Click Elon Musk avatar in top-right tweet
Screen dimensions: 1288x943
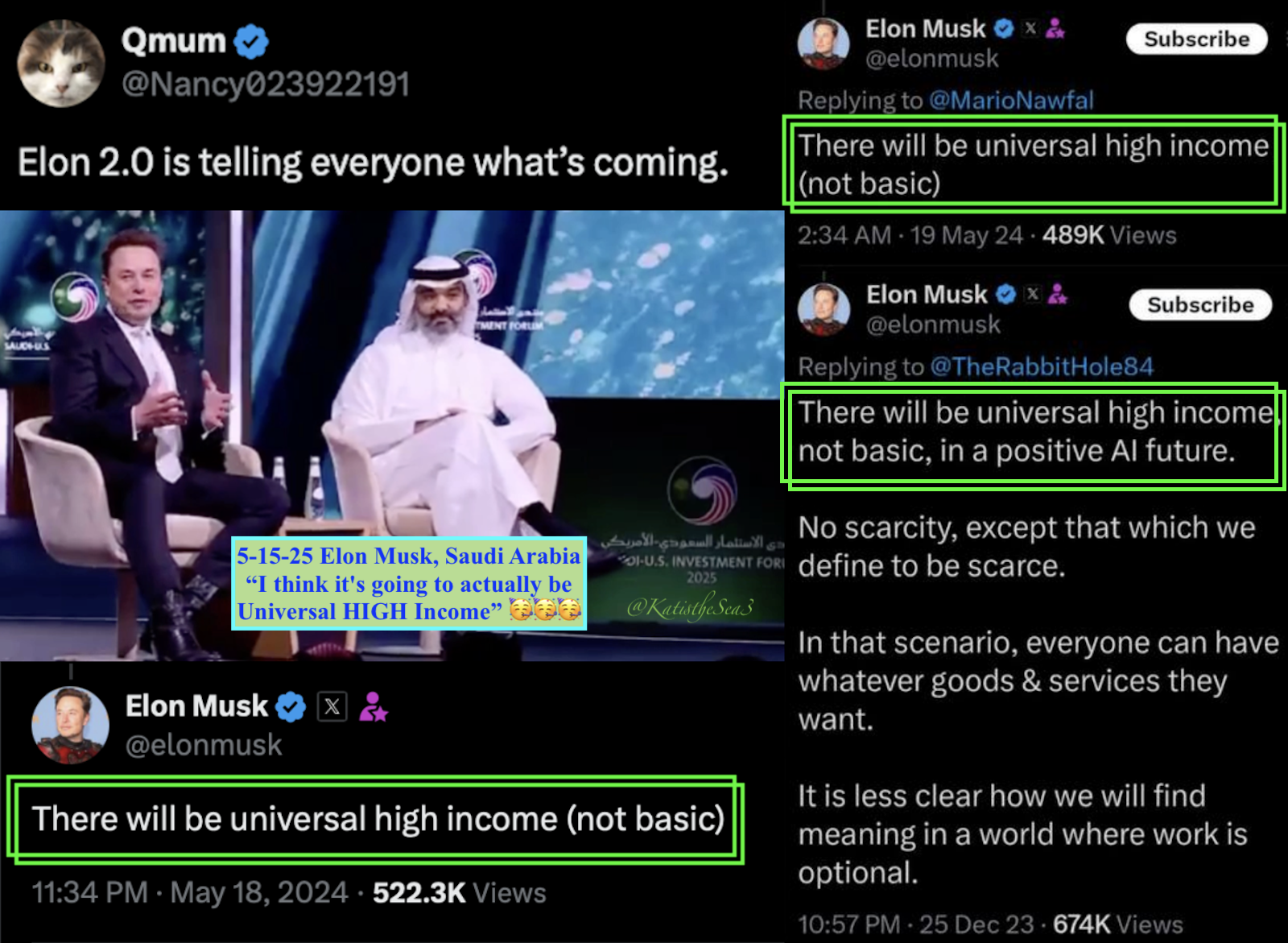(824, 43)
